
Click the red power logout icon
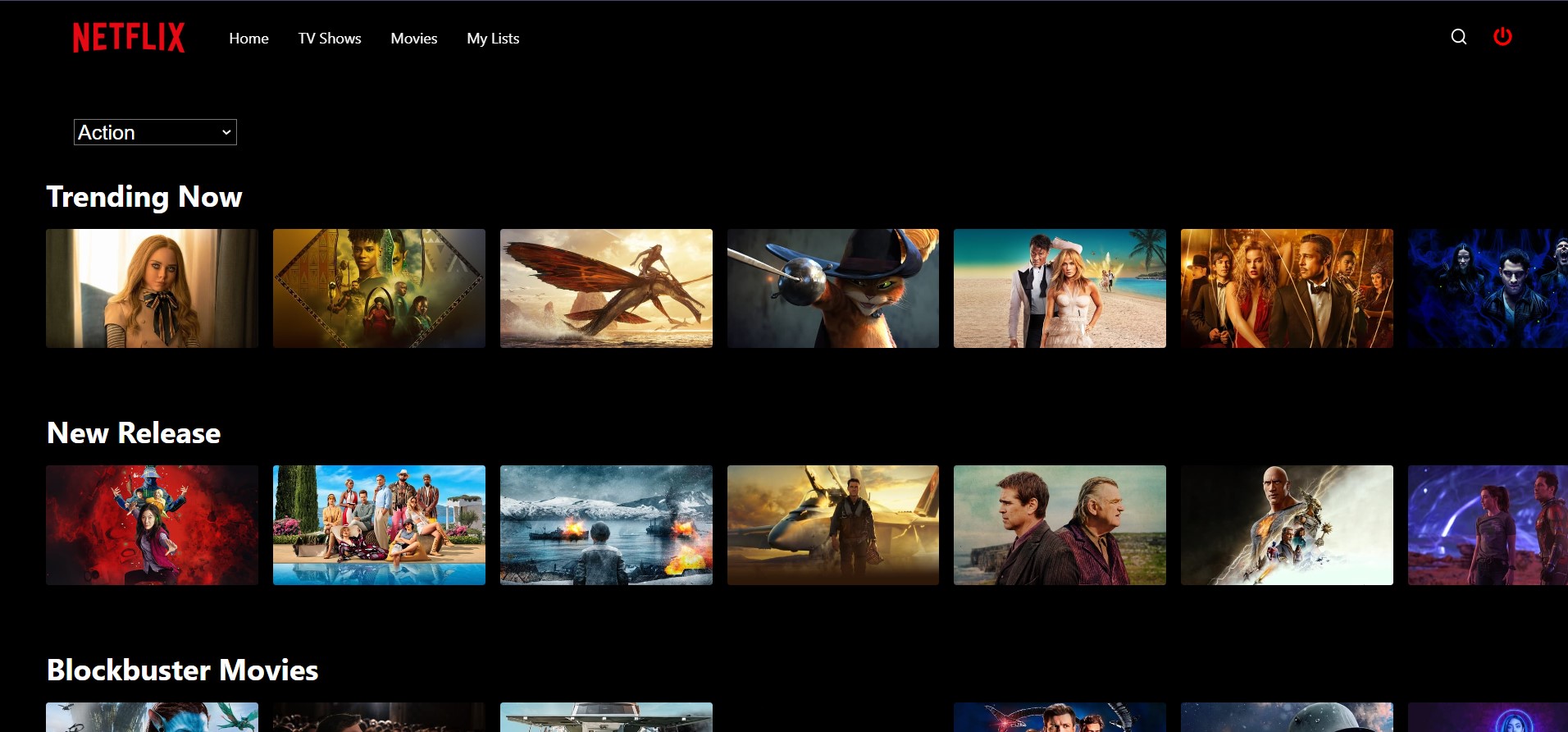(x=1502, y=36)
